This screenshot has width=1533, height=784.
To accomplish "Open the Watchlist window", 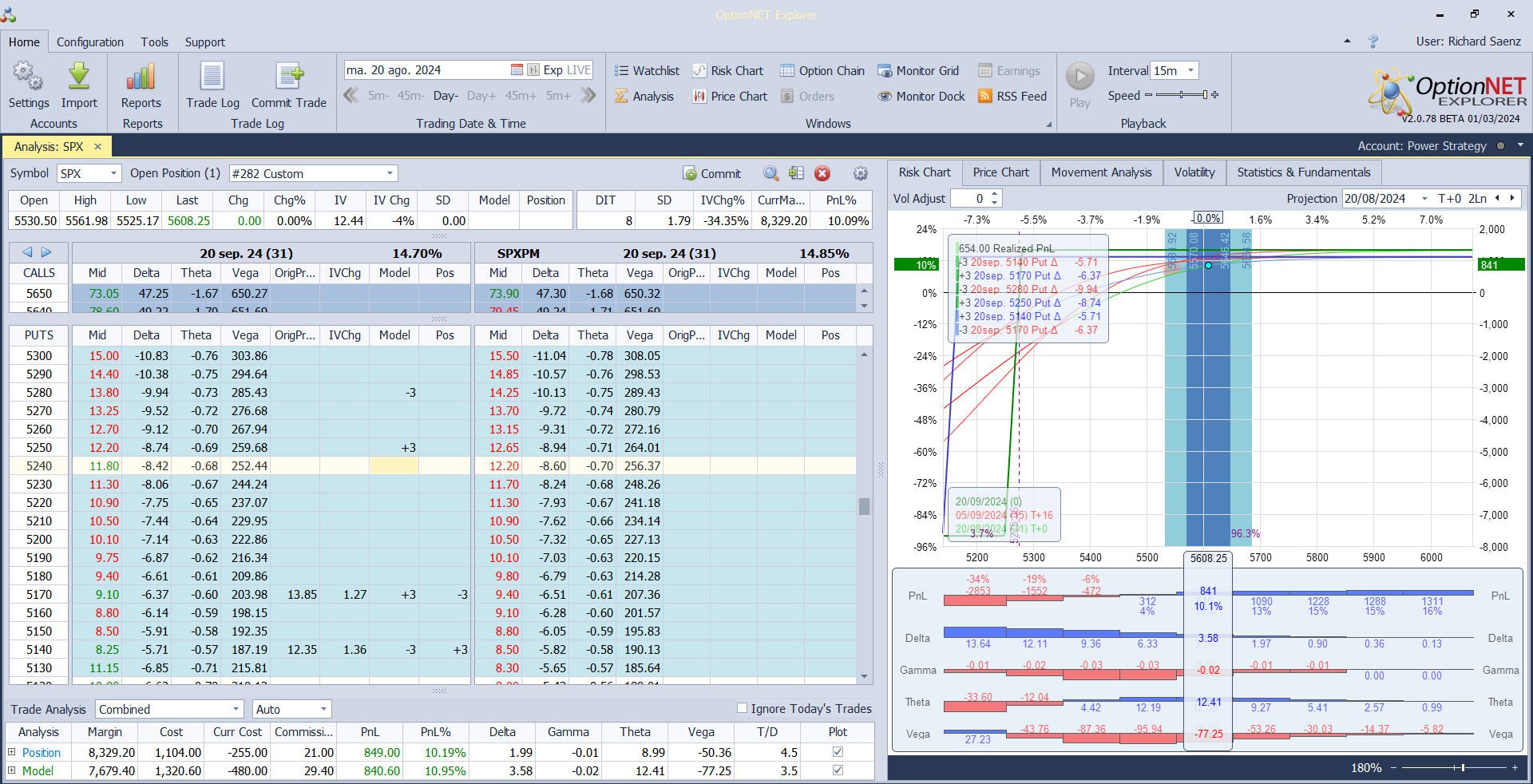I will pyautogui.click(x=647, y=70).
